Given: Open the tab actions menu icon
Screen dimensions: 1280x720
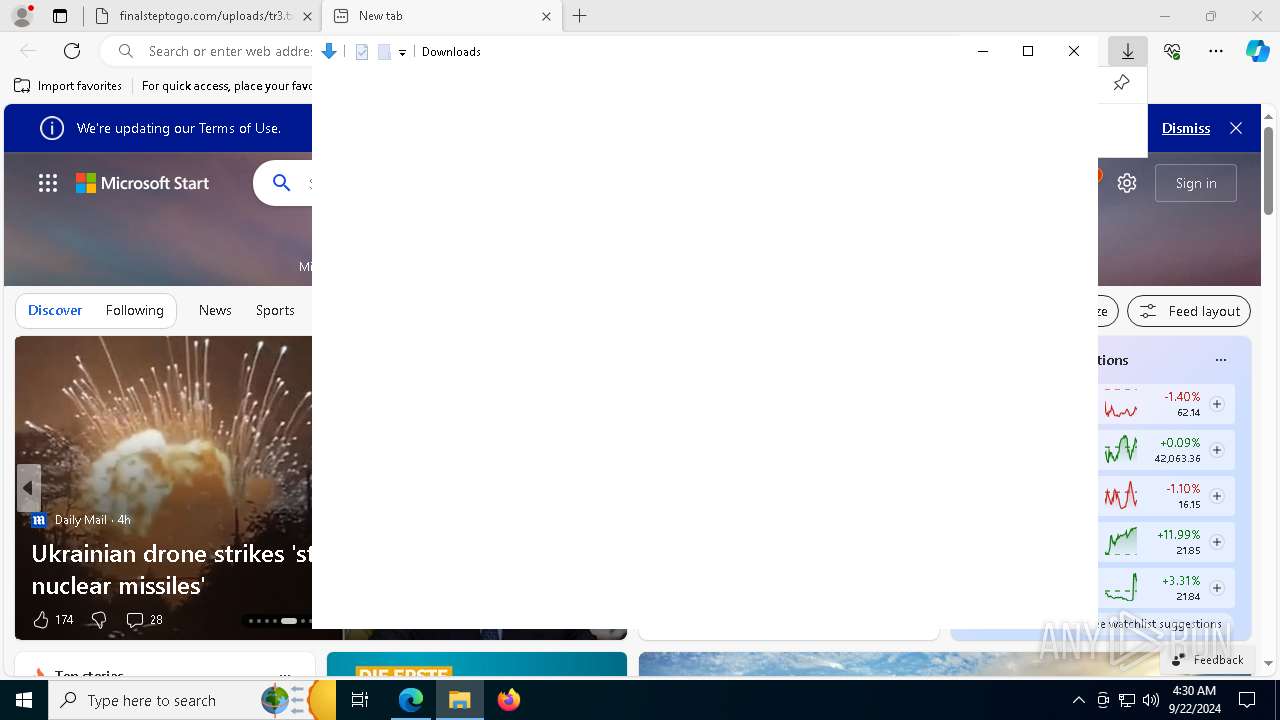Looking at the screenshot, I should 60,16.
